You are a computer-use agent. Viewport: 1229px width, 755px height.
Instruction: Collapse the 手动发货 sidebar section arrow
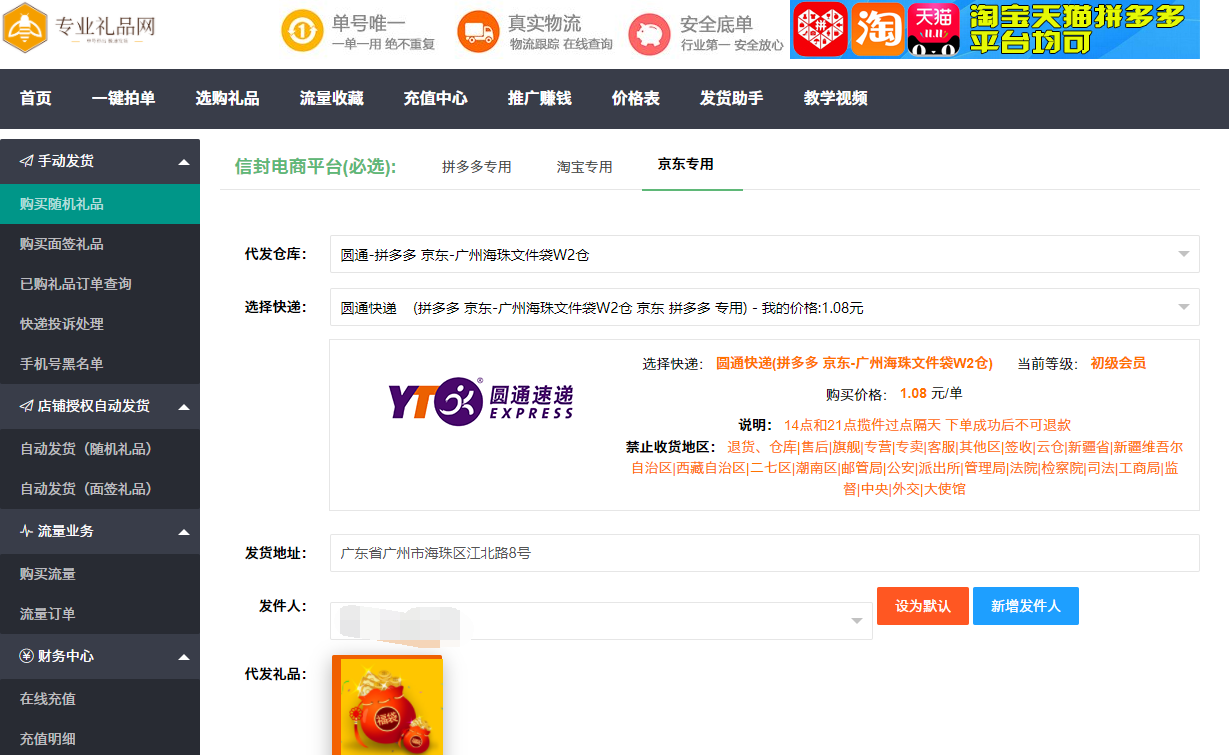183,162
